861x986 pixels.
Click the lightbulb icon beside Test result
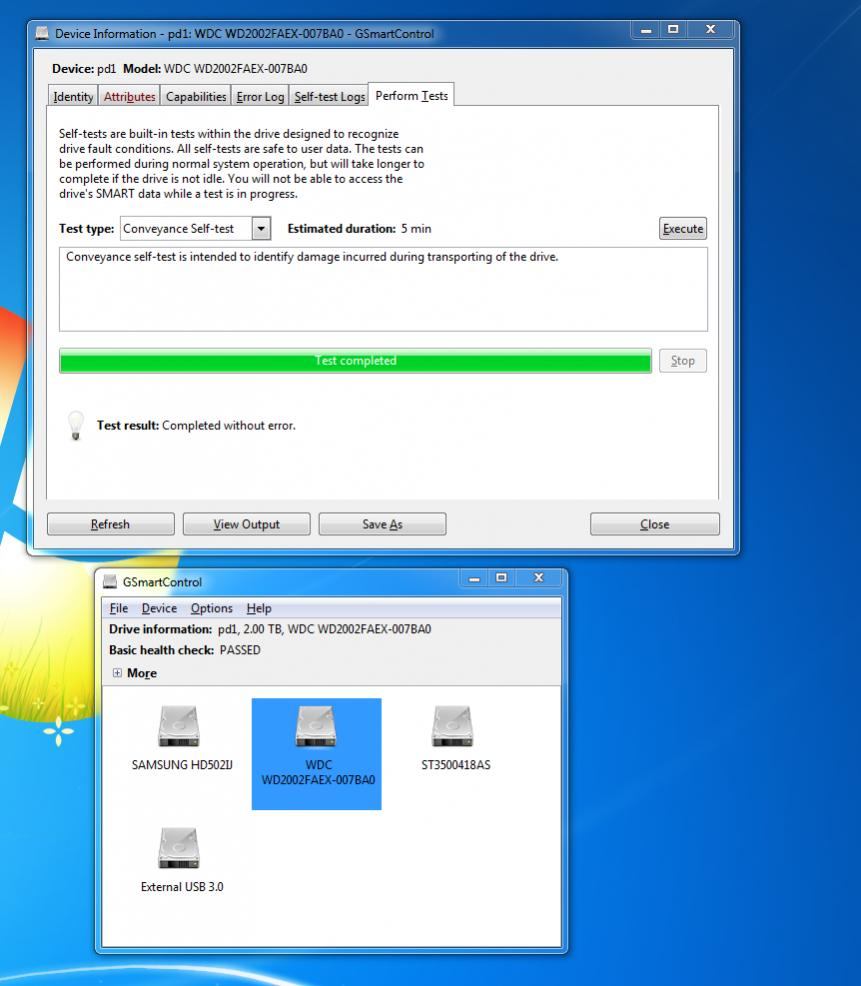pos(75,426)
